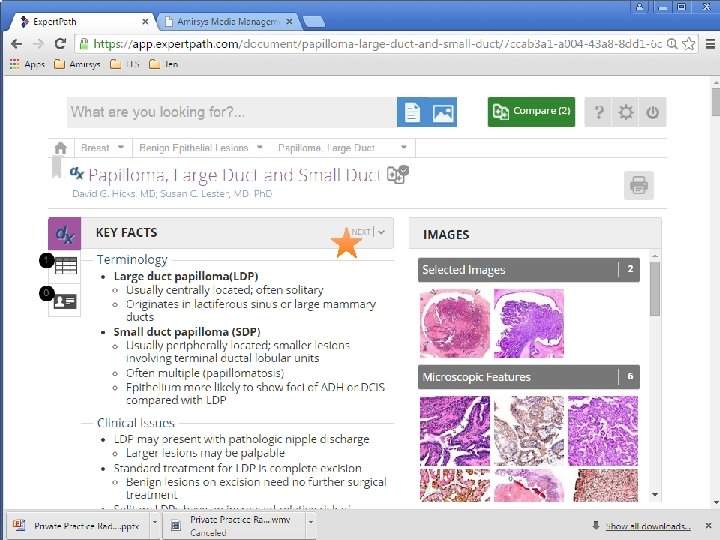Viewport: 720px width, 540px height.
Task: Open settings with the gear icon
Action: (x=625, y=112)
